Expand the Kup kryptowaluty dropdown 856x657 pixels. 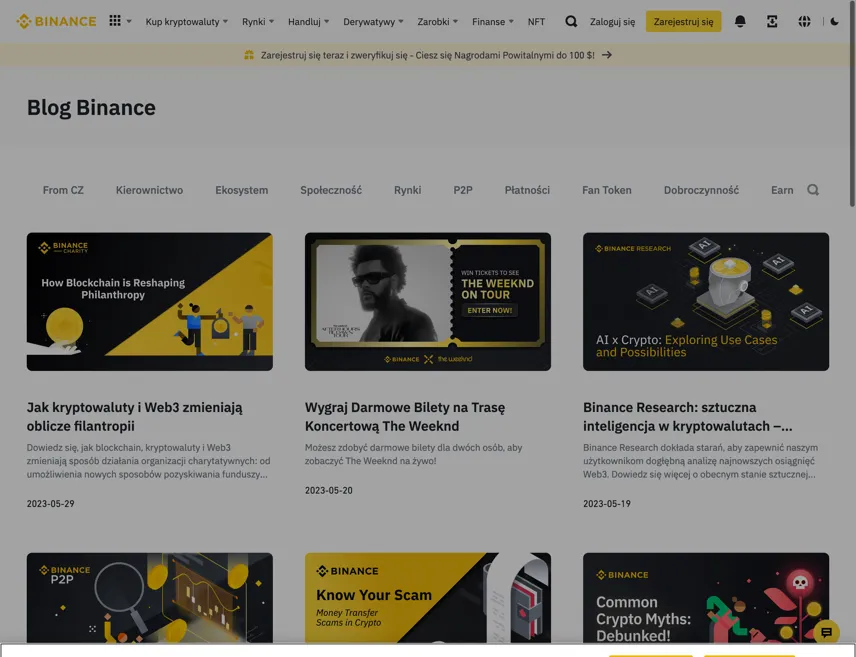[187, 22]
